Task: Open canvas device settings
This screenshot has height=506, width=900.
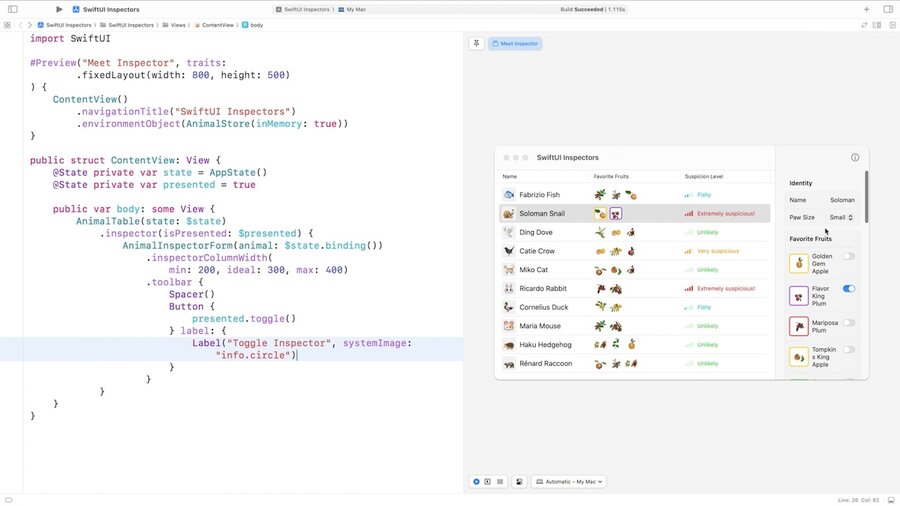Action: coord(519,482)
